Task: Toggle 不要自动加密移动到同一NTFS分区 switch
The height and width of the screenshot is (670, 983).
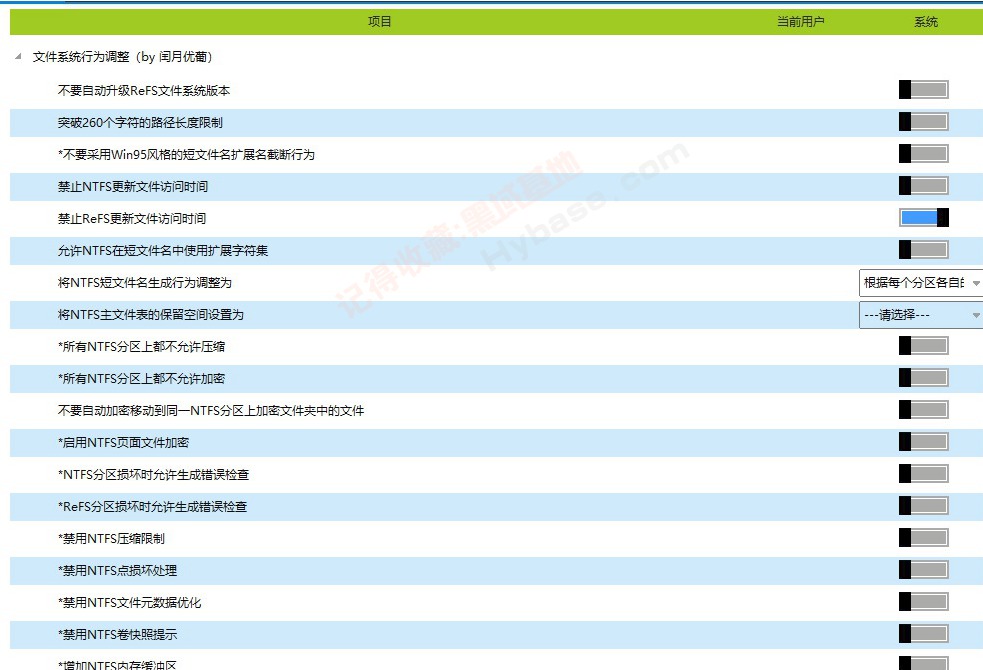Action: pos(923,409)
